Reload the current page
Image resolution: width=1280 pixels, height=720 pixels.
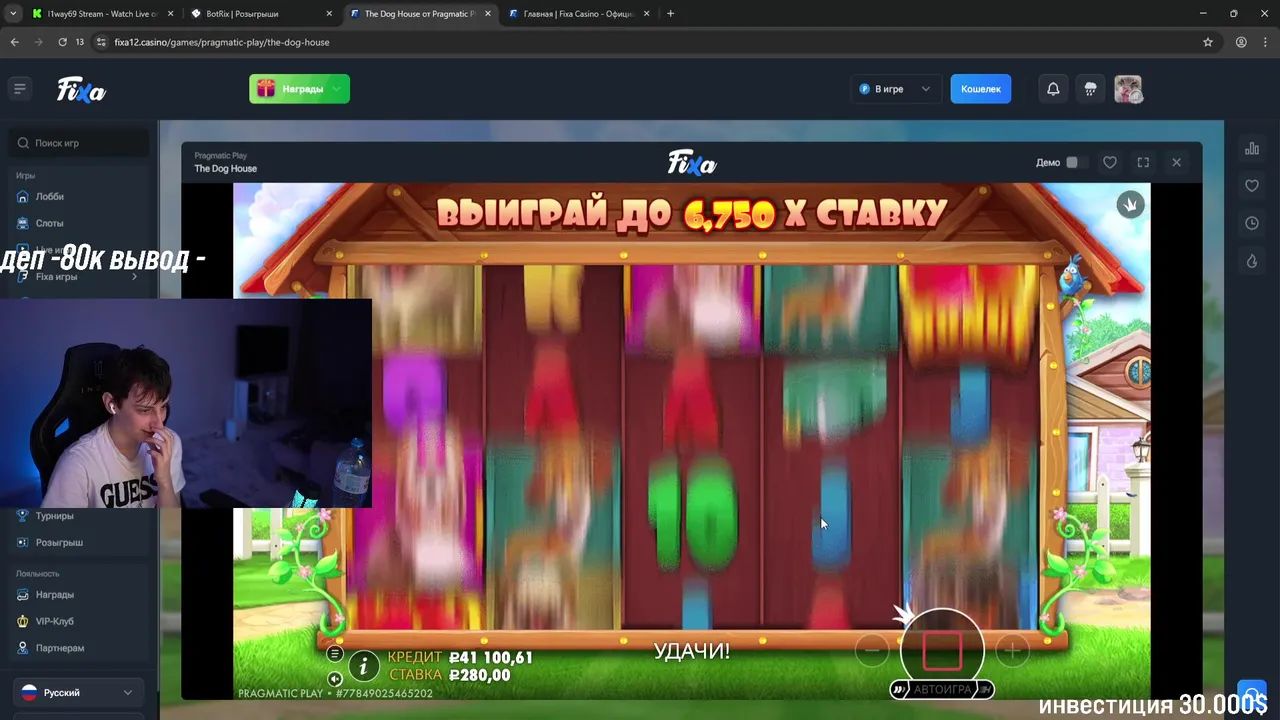click(x=62, y=42)
